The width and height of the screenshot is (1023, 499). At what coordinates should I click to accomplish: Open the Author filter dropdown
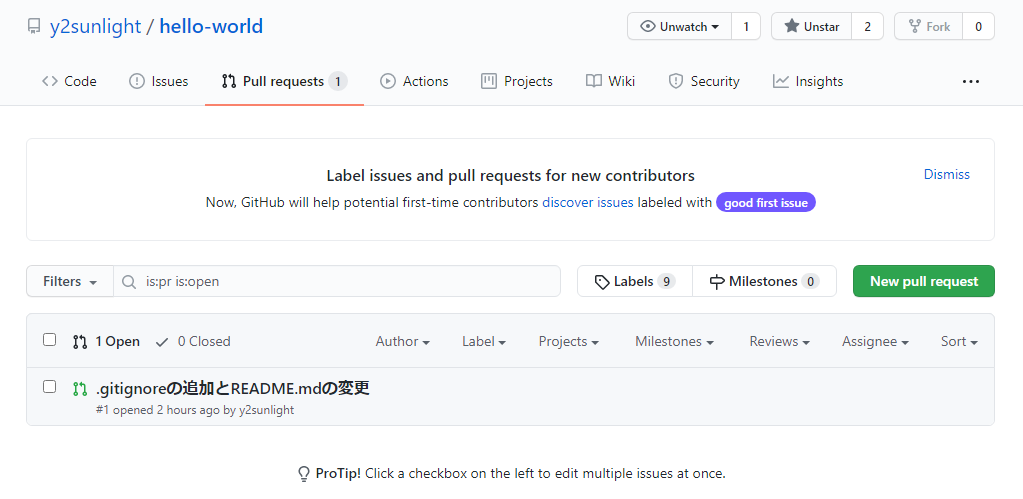coord(402,341)
